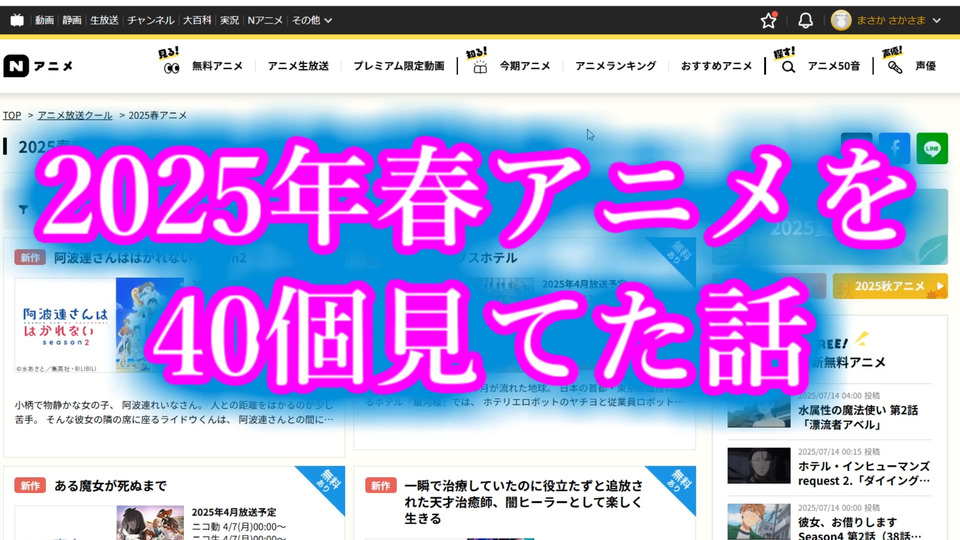Viewport: 960px width, 540px height.
Task: Click the 見る eyes icon
Action: click(171, 68)
